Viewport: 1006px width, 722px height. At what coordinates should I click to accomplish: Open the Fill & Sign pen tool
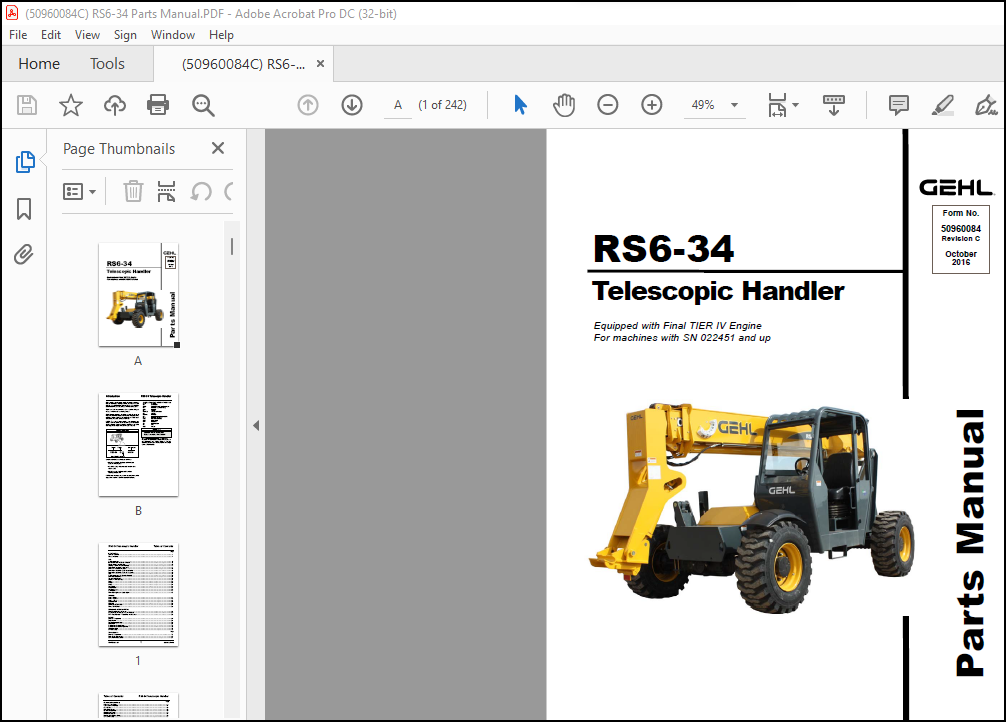pyautogui.click(x=985, y=105)
